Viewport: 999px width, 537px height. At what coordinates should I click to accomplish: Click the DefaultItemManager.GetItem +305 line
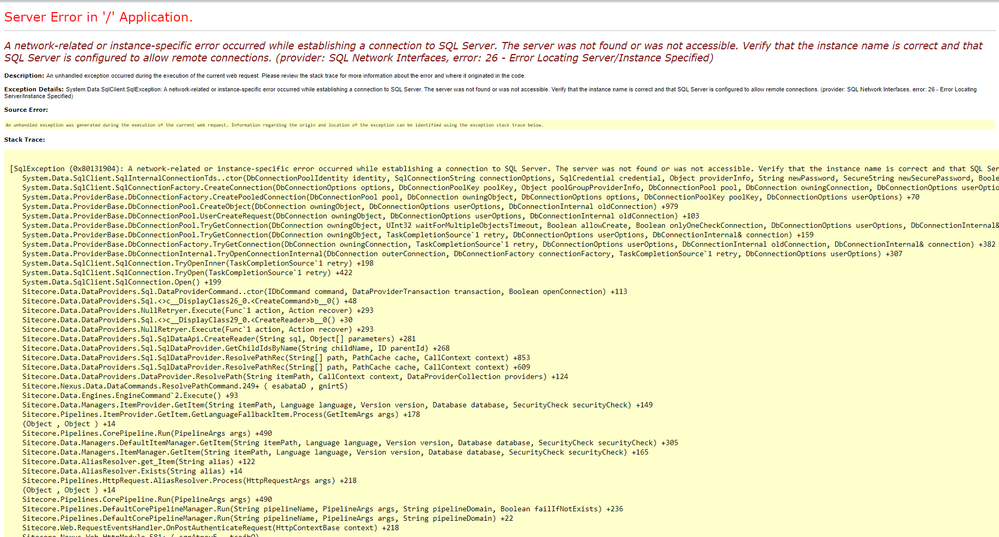(350, 443)
